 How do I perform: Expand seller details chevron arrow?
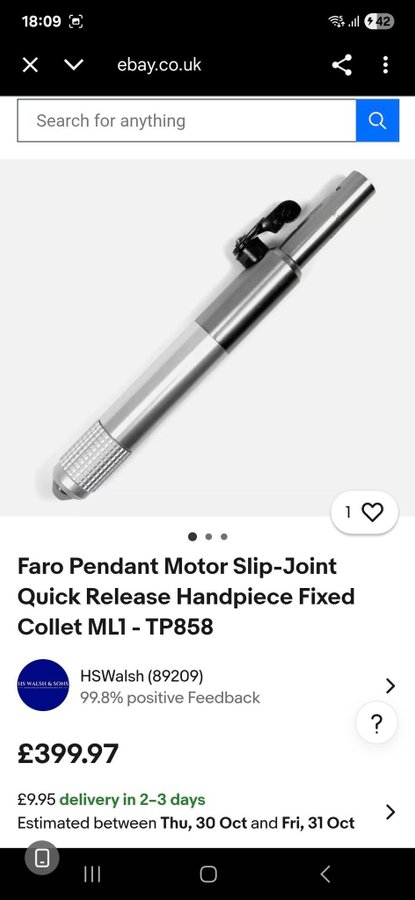click(390, 685)
